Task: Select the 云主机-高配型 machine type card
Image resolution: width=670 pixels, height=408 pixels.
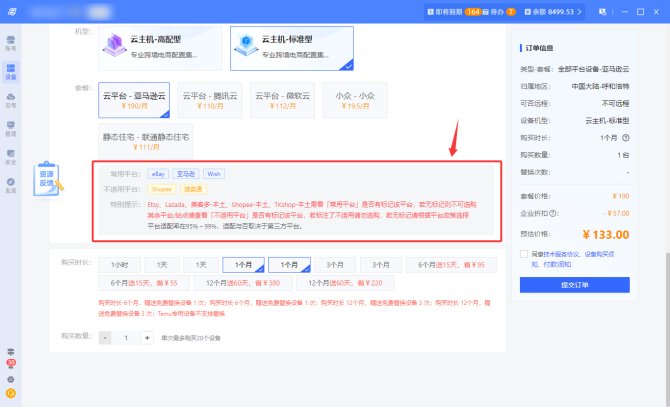Action: [160, 48]
